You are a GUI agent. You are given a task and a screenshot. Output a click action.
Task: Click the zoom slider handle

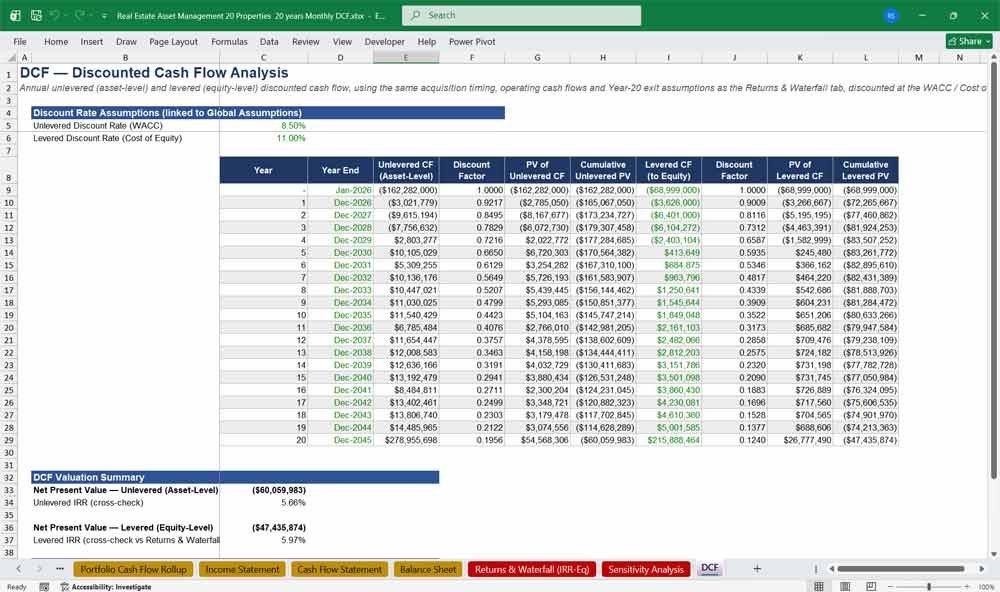click(x=929, y=586)
